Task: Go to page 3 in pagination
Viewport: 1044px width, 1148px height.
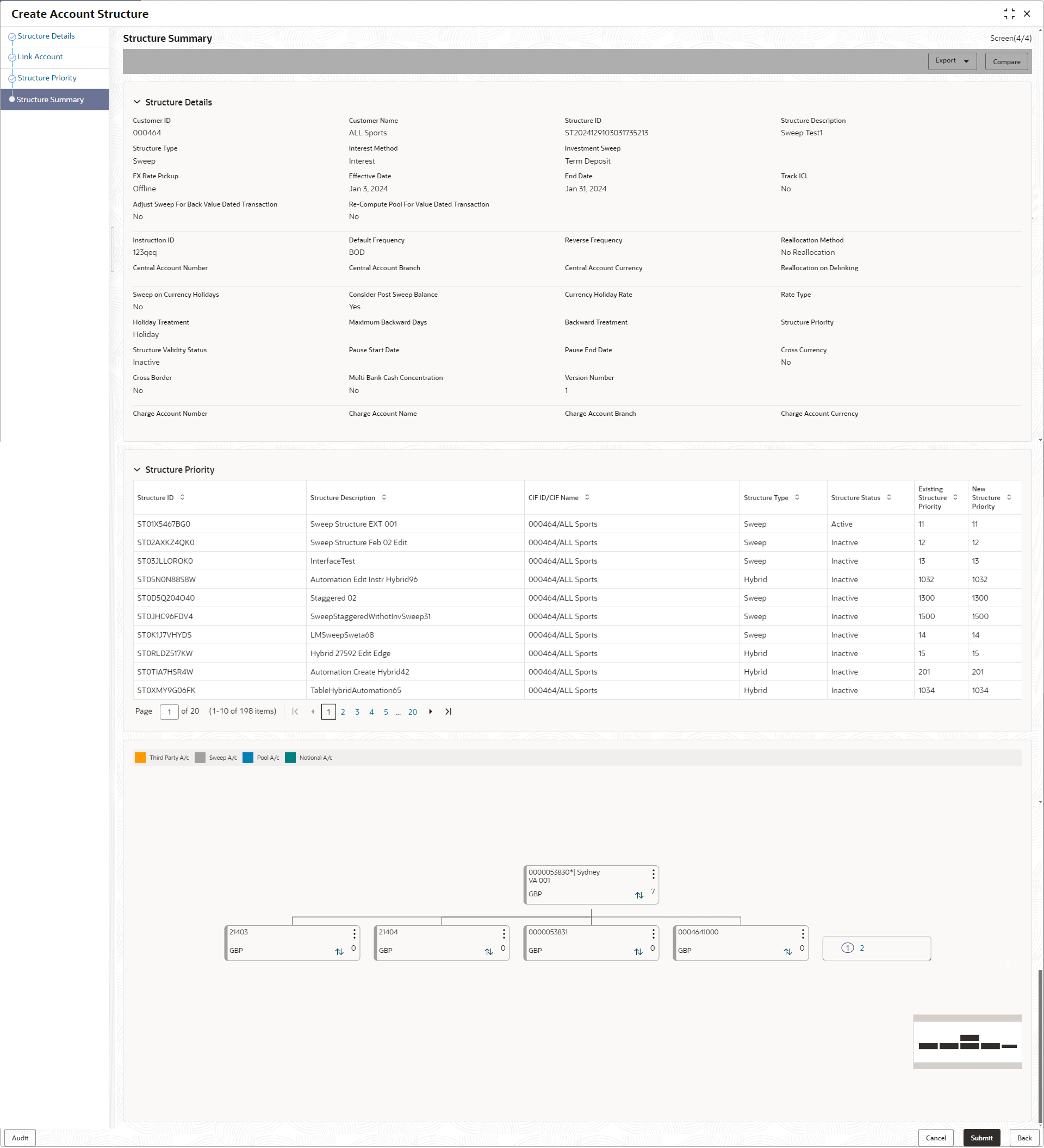Action: (x=357, y=712)
